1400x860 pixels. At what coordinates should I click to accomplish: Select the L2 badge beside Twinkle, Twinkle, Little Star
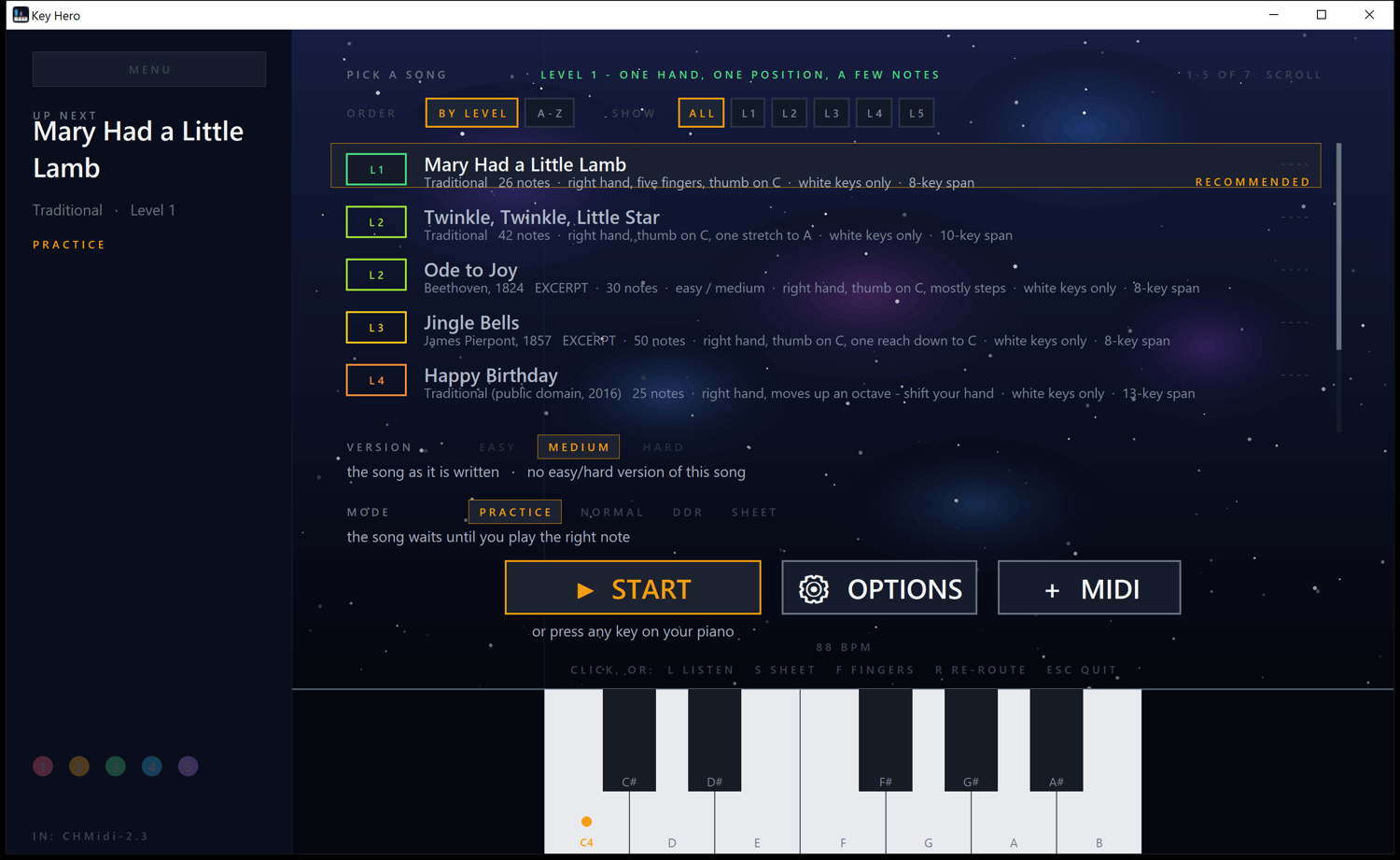click(376, 222)
